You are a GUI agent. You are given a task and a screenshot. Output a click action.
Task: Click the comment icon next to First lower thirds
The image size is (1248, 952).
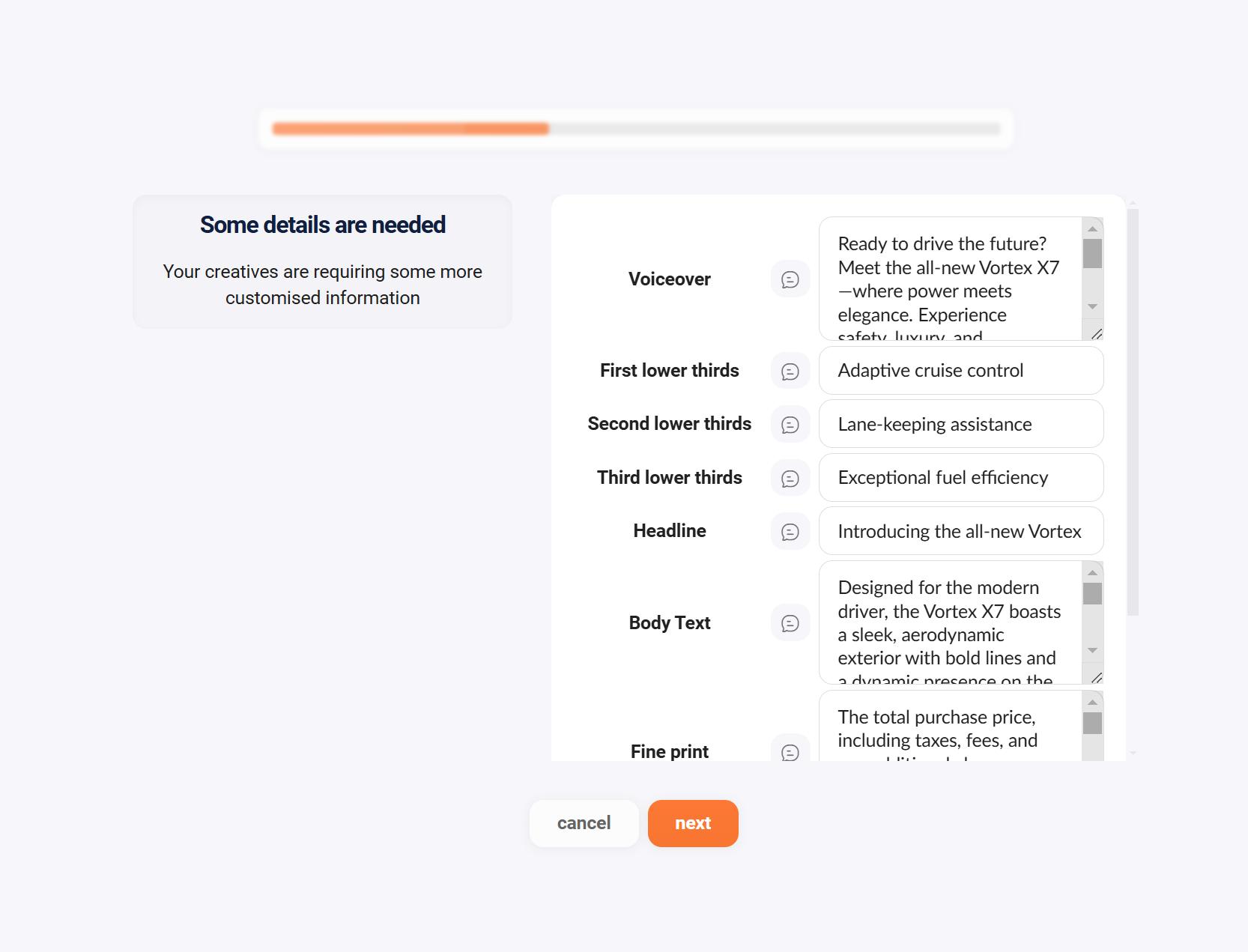point(790,371)
